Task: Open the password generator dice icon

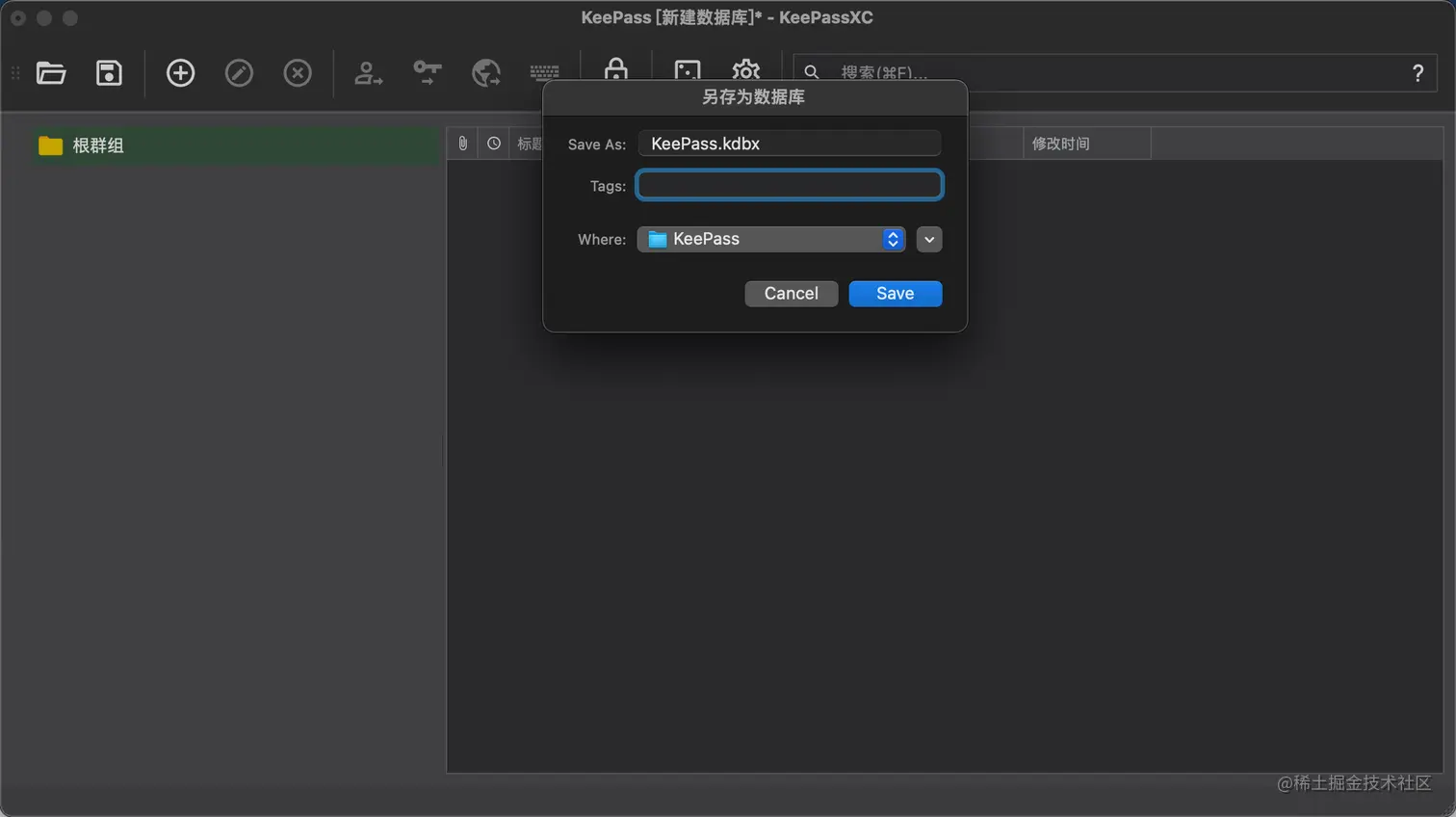Action: [x=688, y=69]
